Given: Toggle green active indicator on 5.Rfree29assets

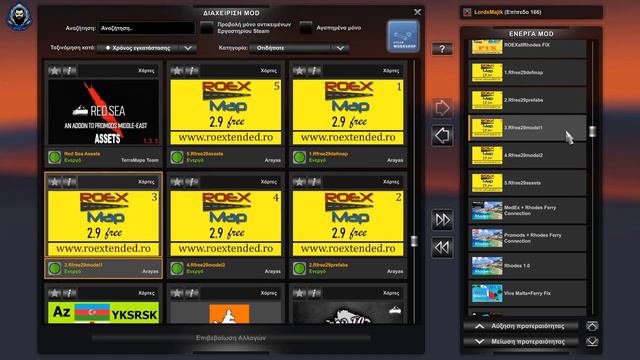Looking at the screenshot, I should pyautogui.click(x=177, y=157).
